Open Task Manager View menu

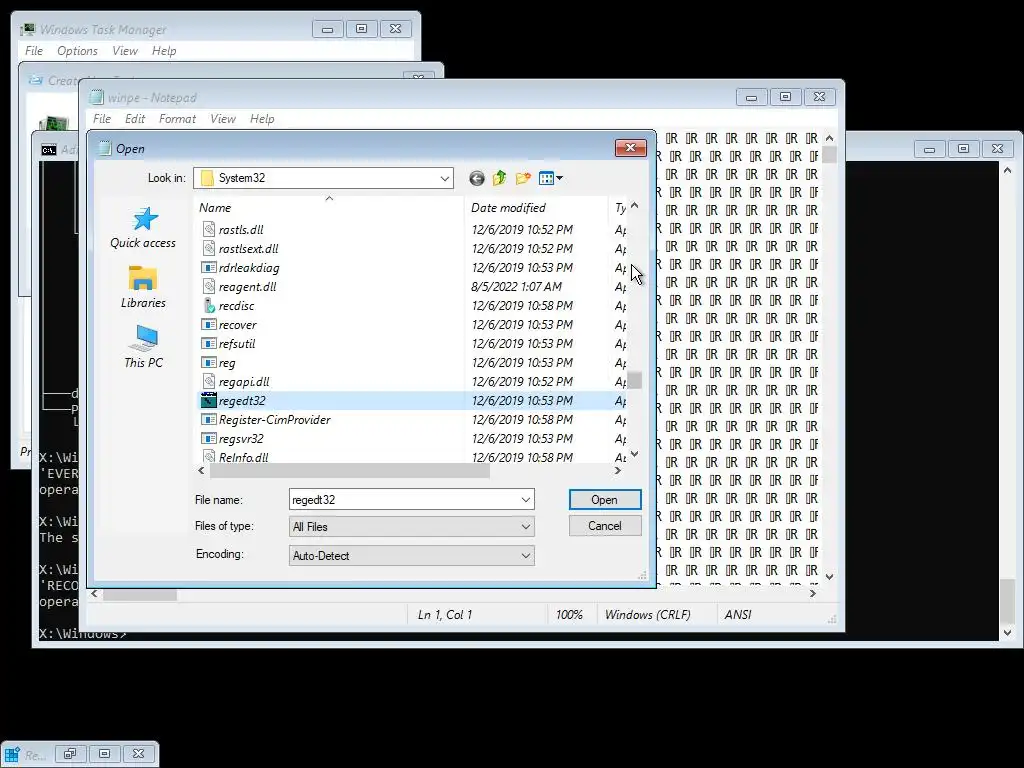125,51
